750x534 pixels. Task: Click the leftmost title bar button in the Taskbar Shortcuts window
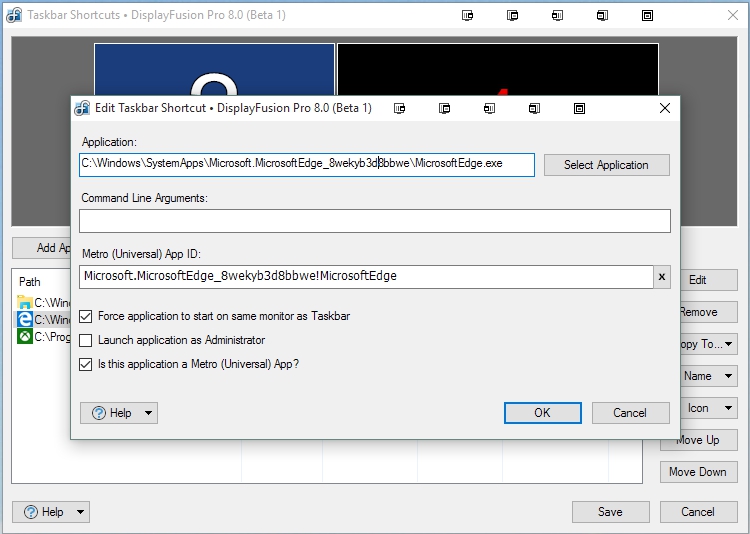pos(467,15)
